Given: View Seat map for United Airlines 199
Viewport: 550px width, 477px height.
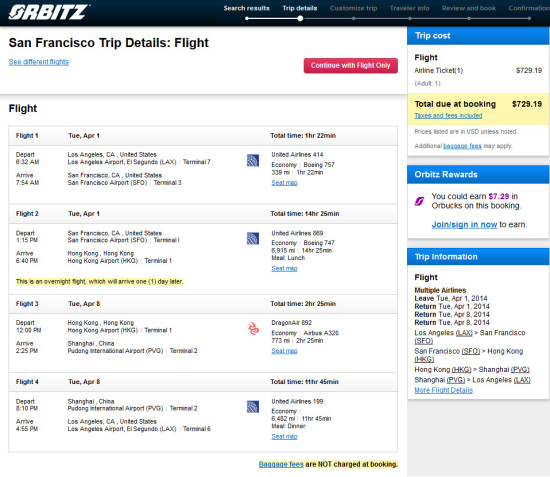Looking at the screenshot, I should pyautogui.click(x=284, y=437).
